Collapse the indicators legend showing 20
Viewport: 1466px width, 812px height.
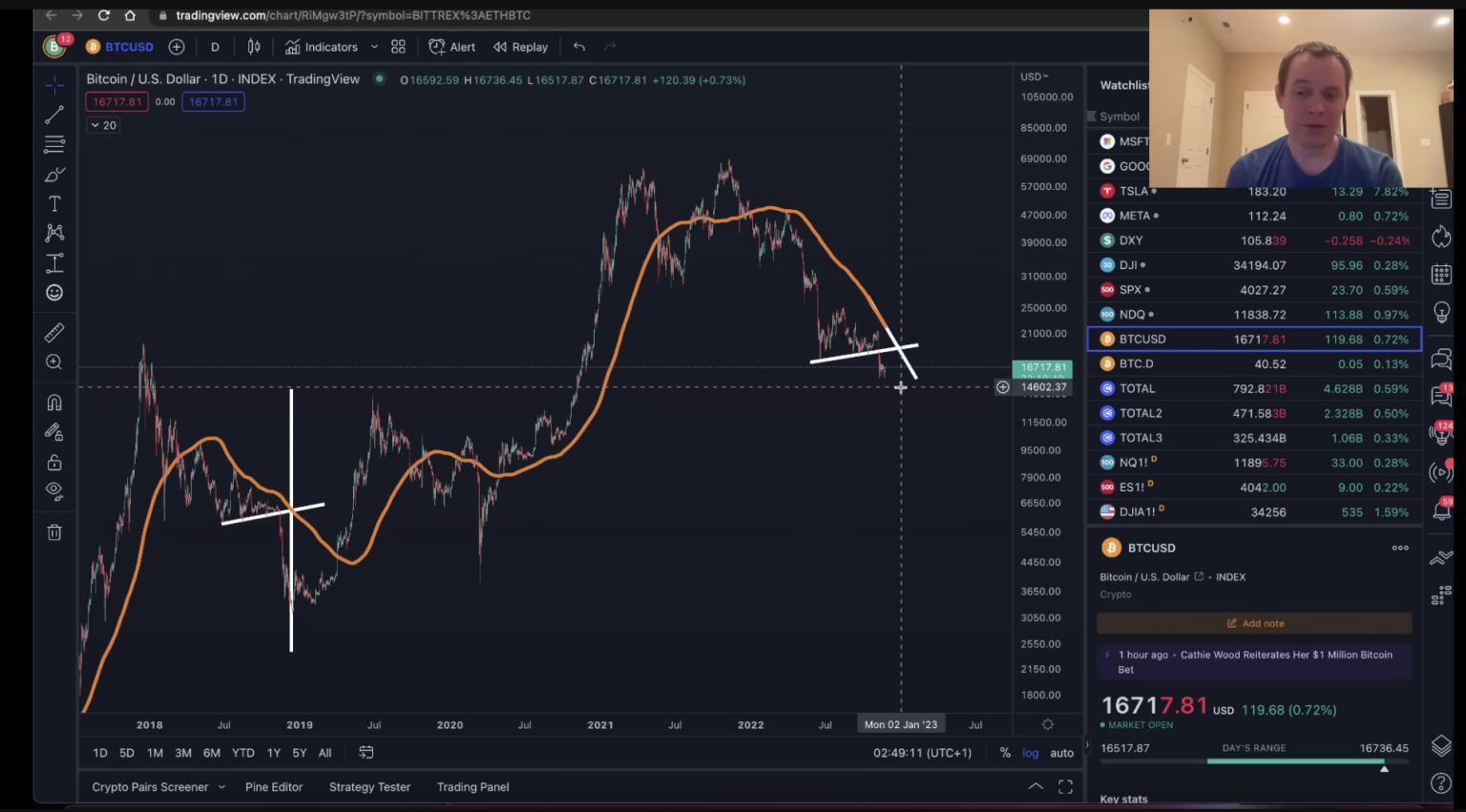click(103, 125)
